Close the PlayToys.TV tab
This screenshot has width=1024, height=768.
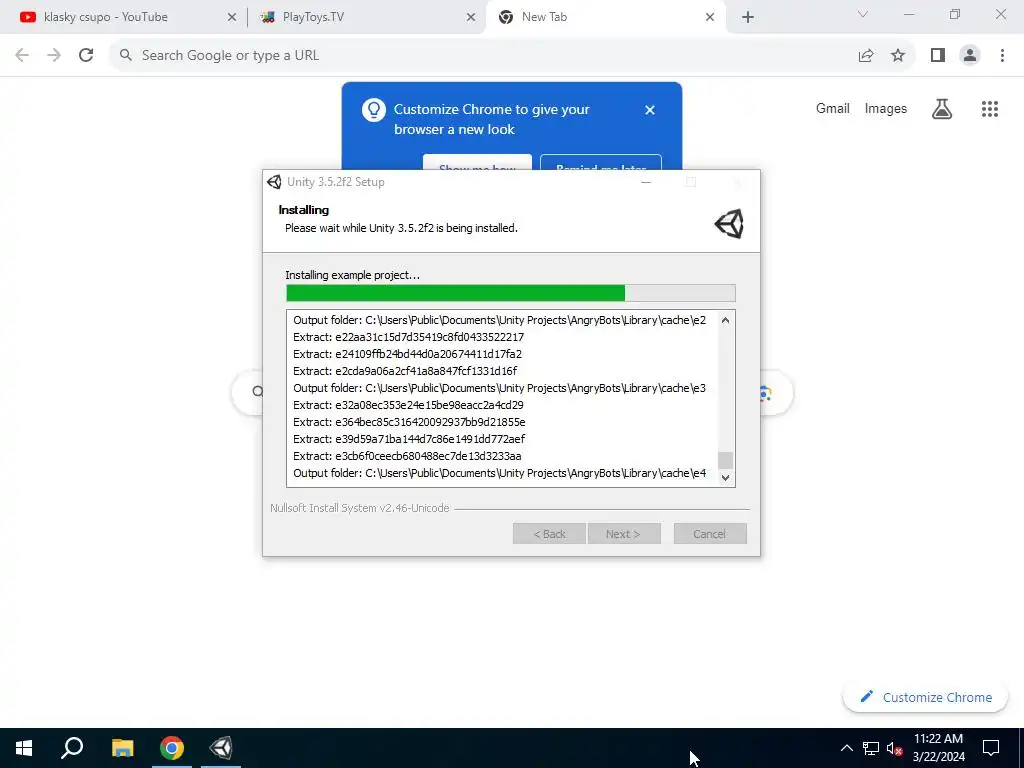pyautogui.click(x=471, y=18)
